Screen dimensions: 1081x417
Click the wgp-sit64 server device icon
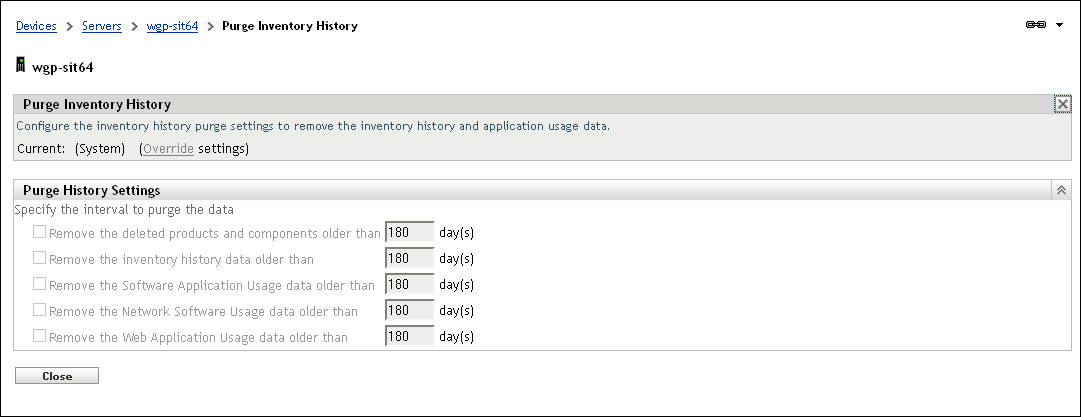pos(21,66)
